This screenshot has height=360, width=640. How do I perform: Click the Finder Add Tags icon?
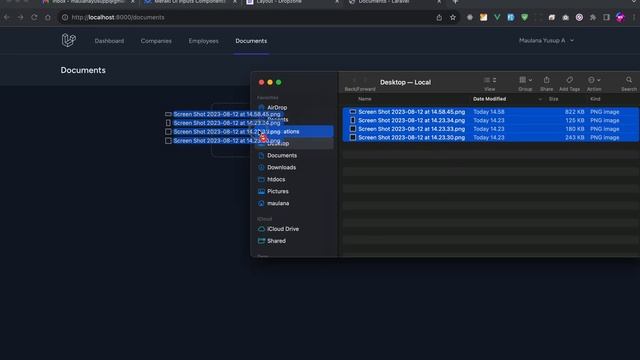pyautogui.click(x=569, y=80)
